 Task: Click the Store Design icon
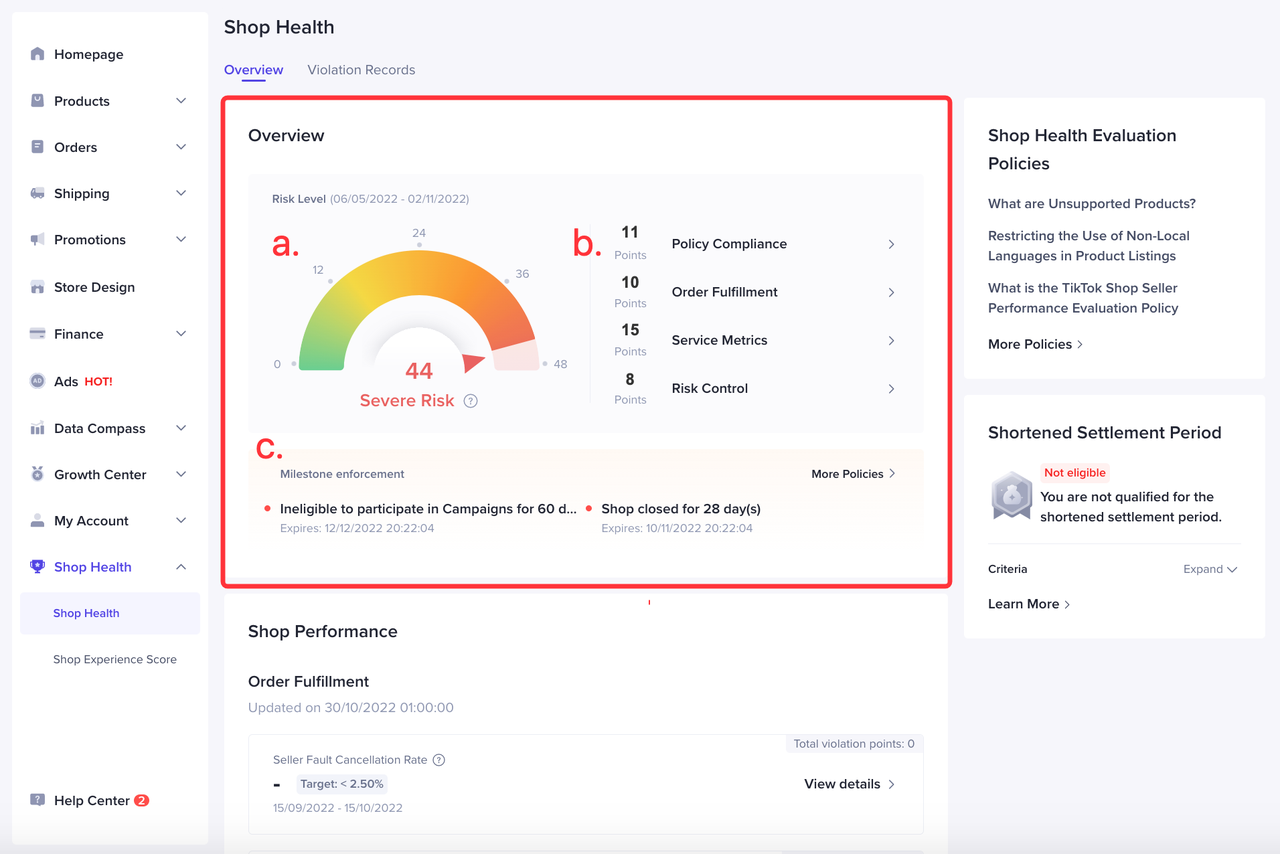37,287
